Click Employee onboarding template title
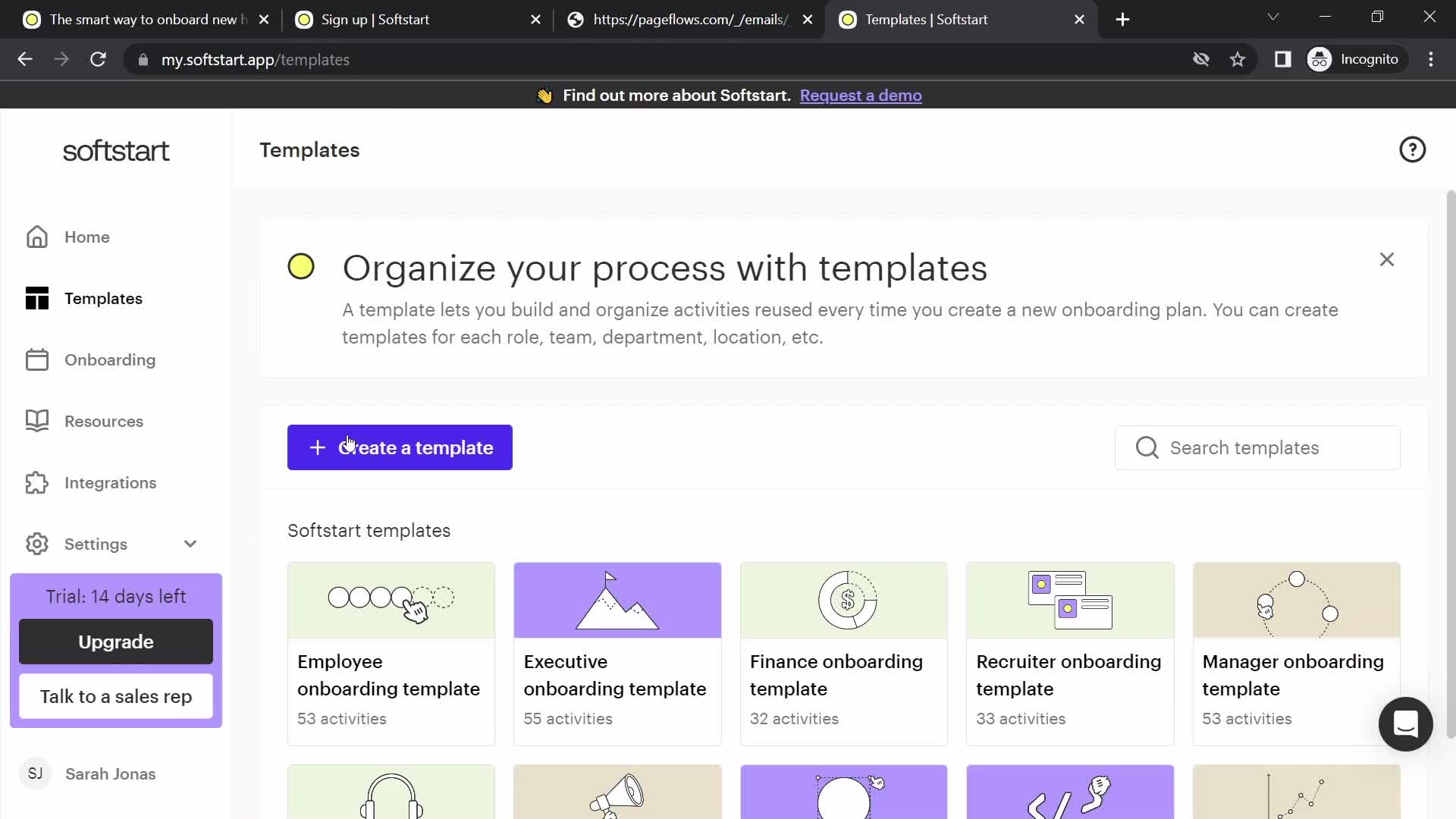The height and width of the screenshot is (819, 1456). tap(388, 675)
